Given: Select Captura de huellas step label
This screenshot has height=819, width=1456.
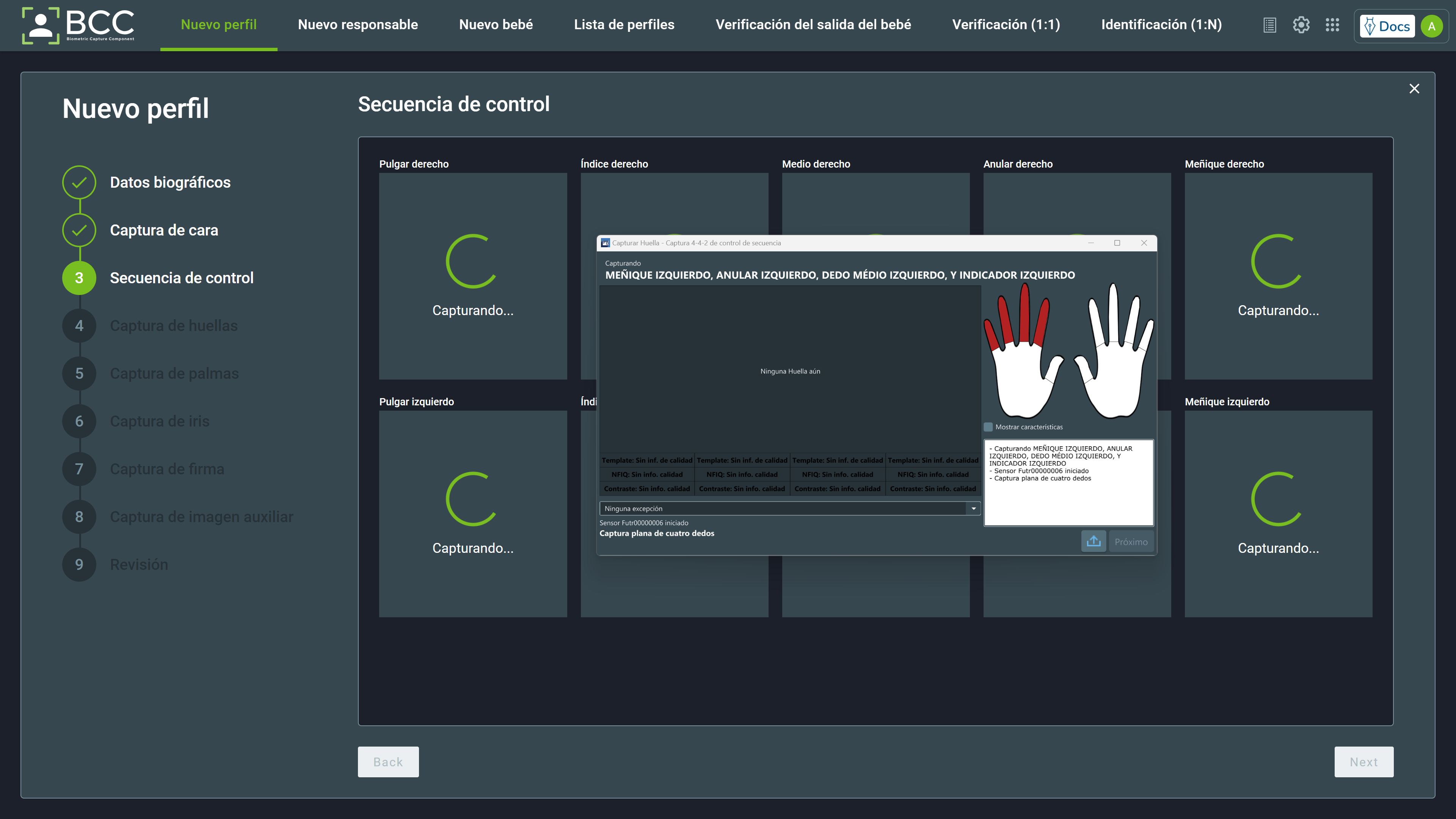Looking at the screenshot, I should click(x=174, y=326).
